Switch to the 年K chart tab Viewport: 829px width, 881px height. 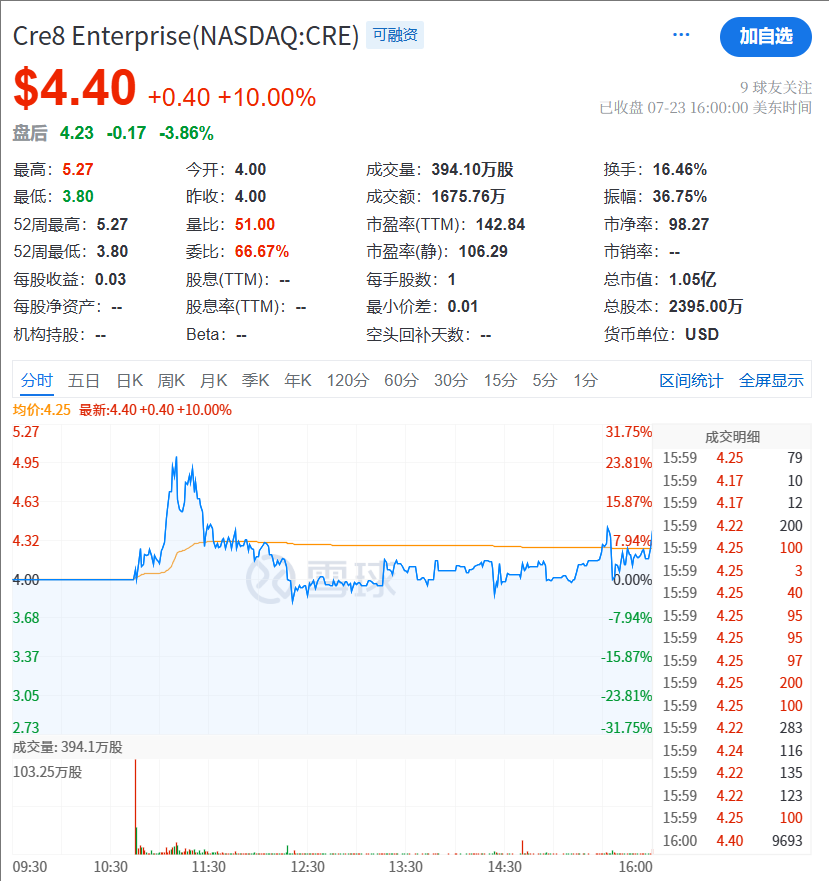(x=297, y=380)
